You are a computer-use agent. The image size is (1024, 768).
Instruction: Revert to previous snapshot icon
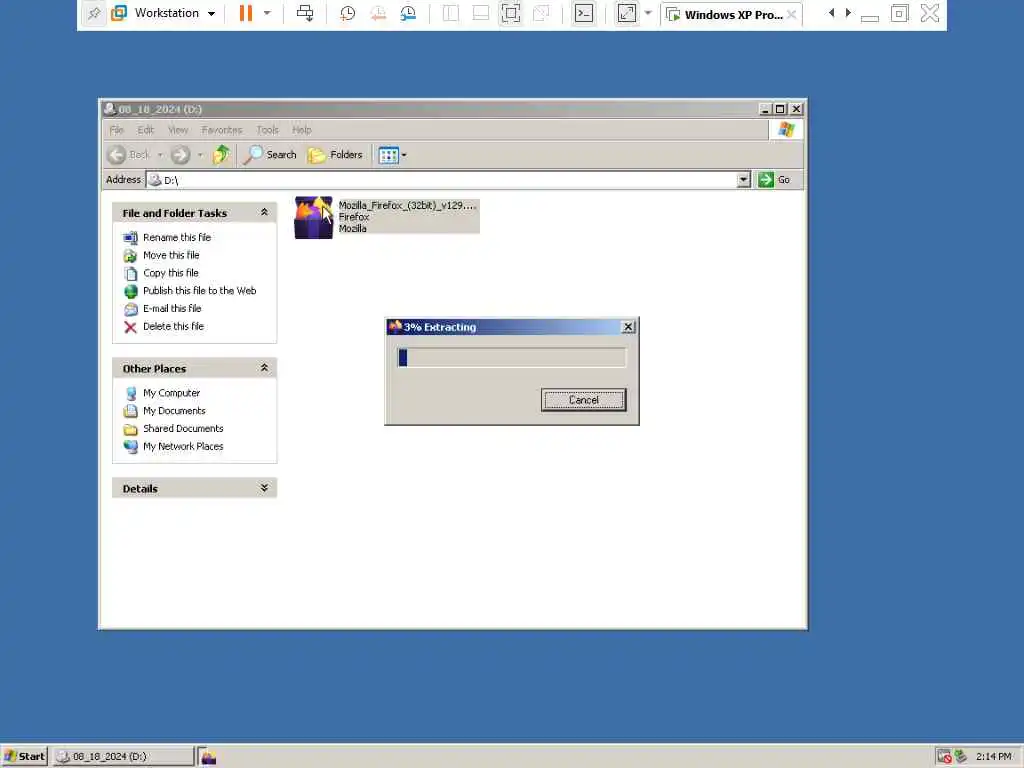(x=377, y=13)
